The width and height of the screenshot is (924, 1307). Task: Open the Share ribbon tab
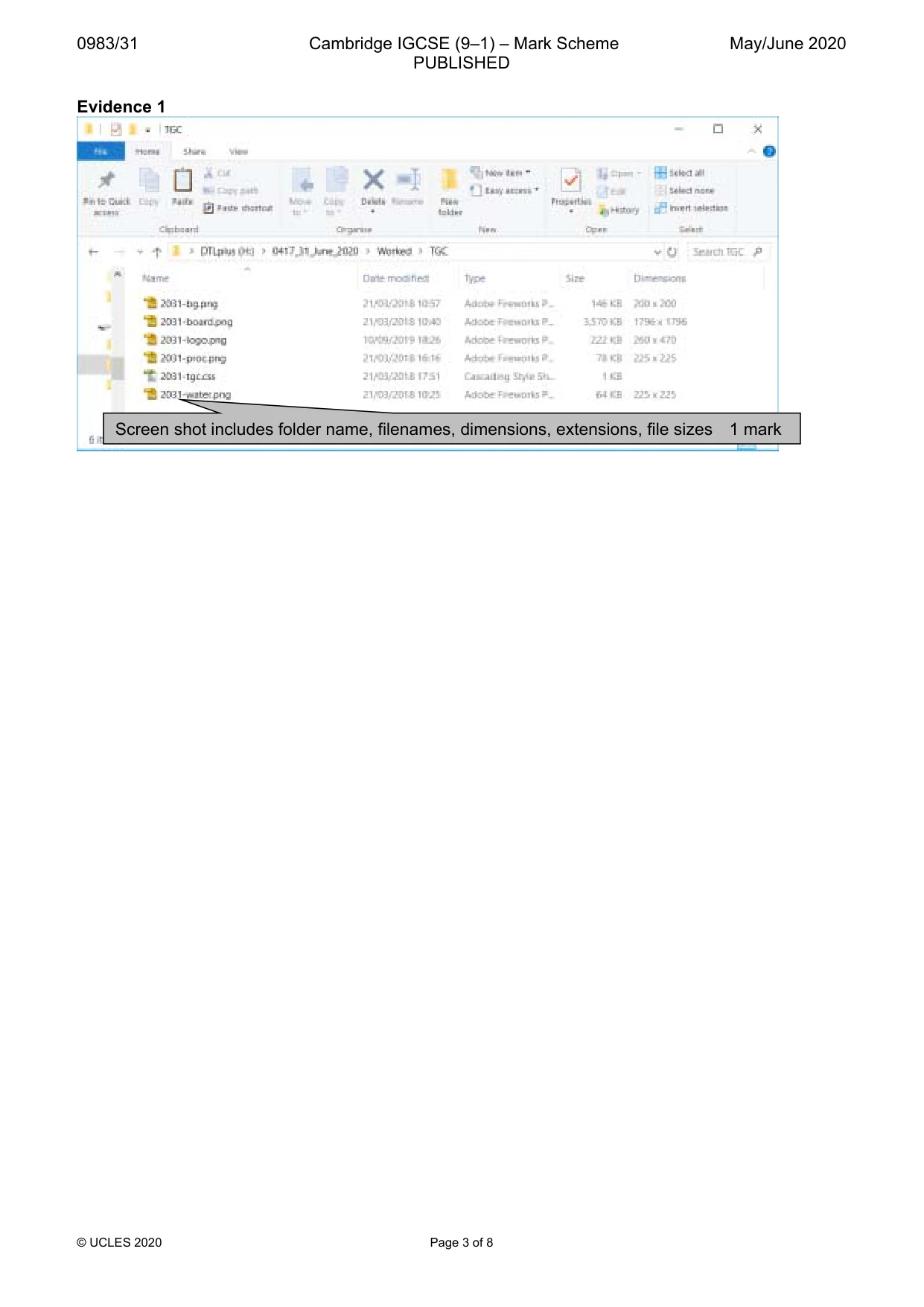(x=194, y=152)
